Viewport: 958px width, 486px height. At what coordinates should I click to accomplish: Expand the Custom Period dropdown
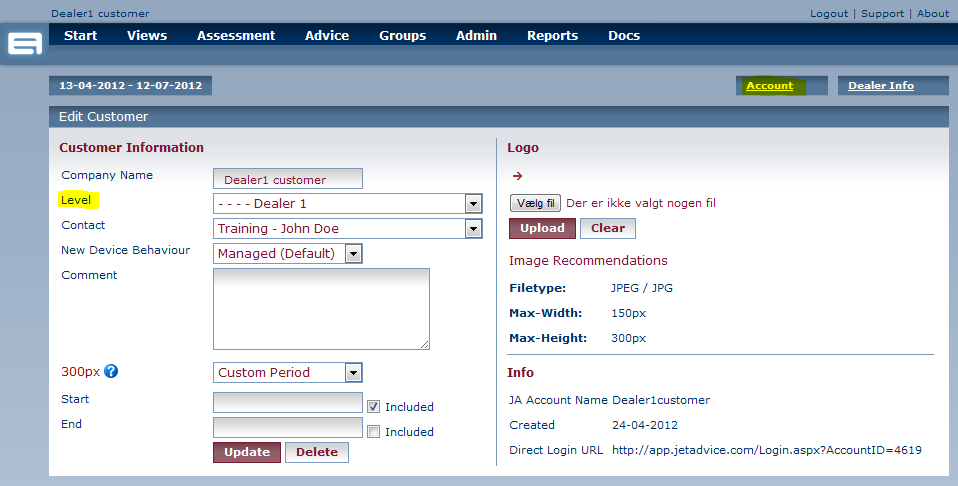tap(353, 373)
